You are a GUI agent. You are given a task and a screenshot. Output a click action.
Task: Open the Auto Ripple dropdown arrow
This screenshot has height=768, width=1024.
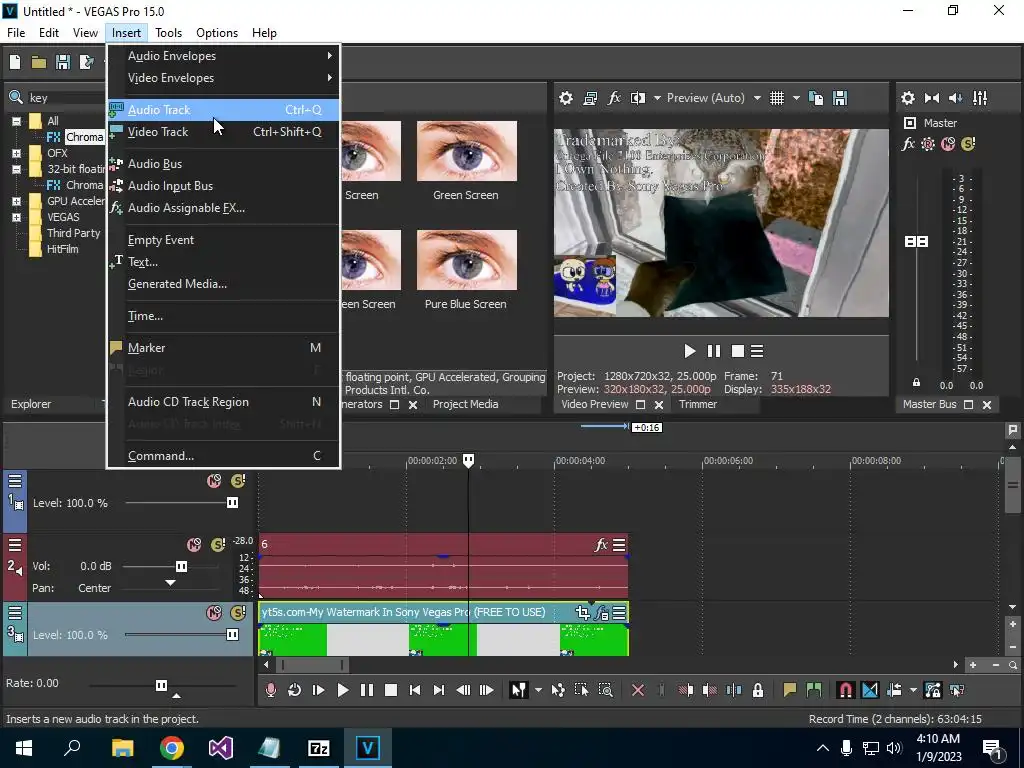click(913, 690)
